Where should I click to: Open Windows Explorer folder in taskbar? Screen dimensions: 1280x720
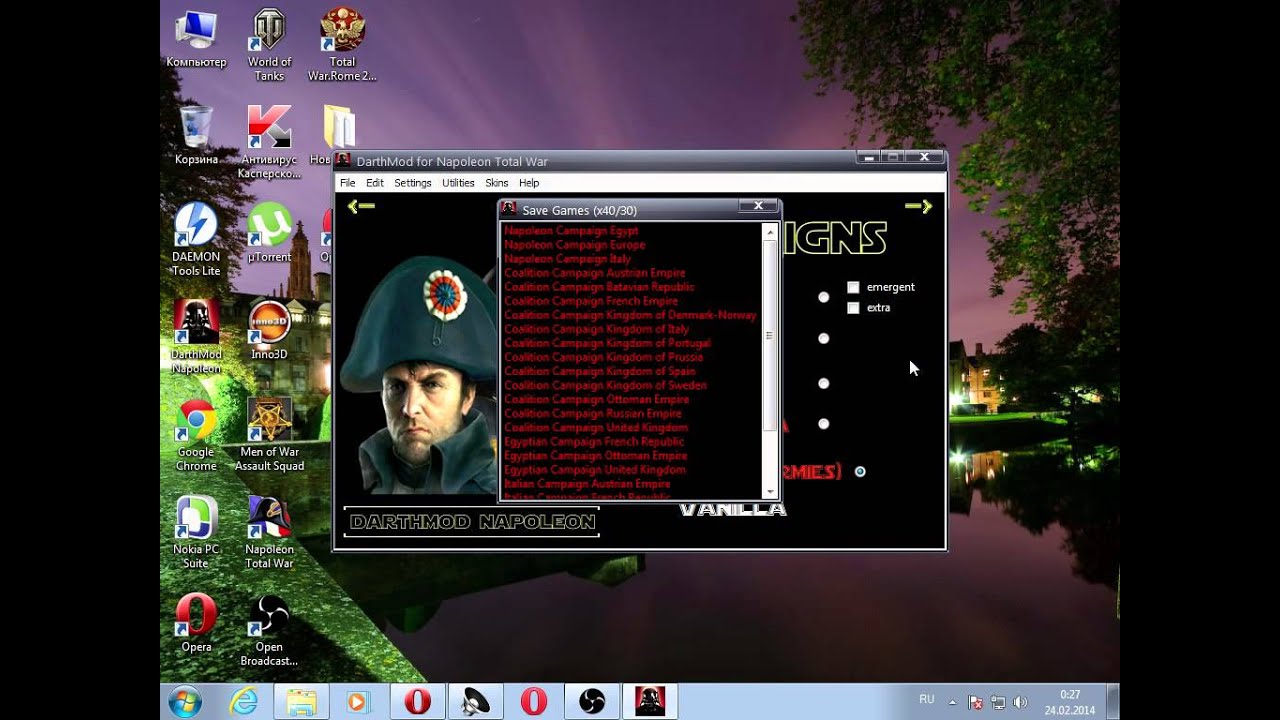tap(301, 702)
